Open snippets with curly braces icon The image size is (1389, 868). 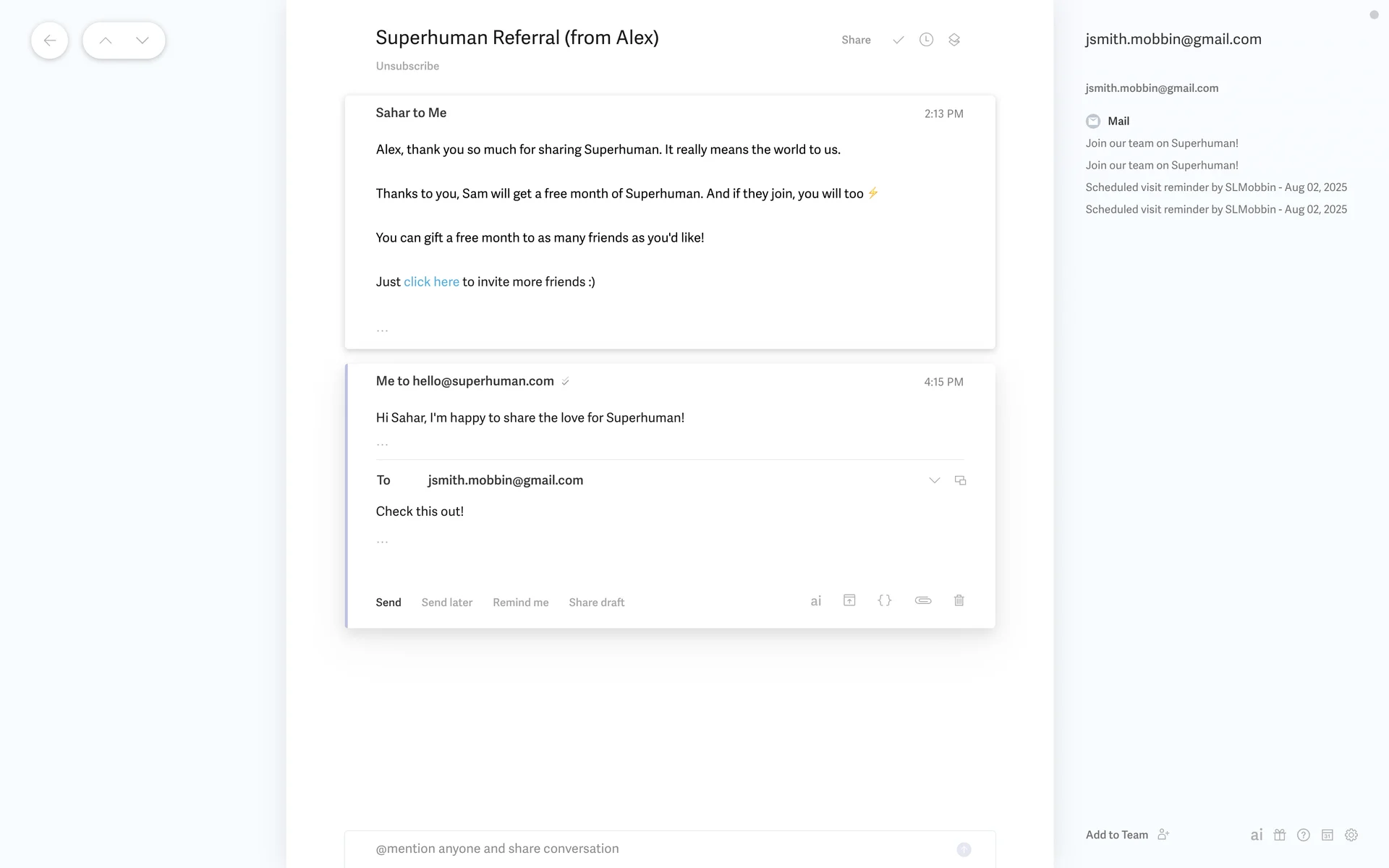(884, 600)
